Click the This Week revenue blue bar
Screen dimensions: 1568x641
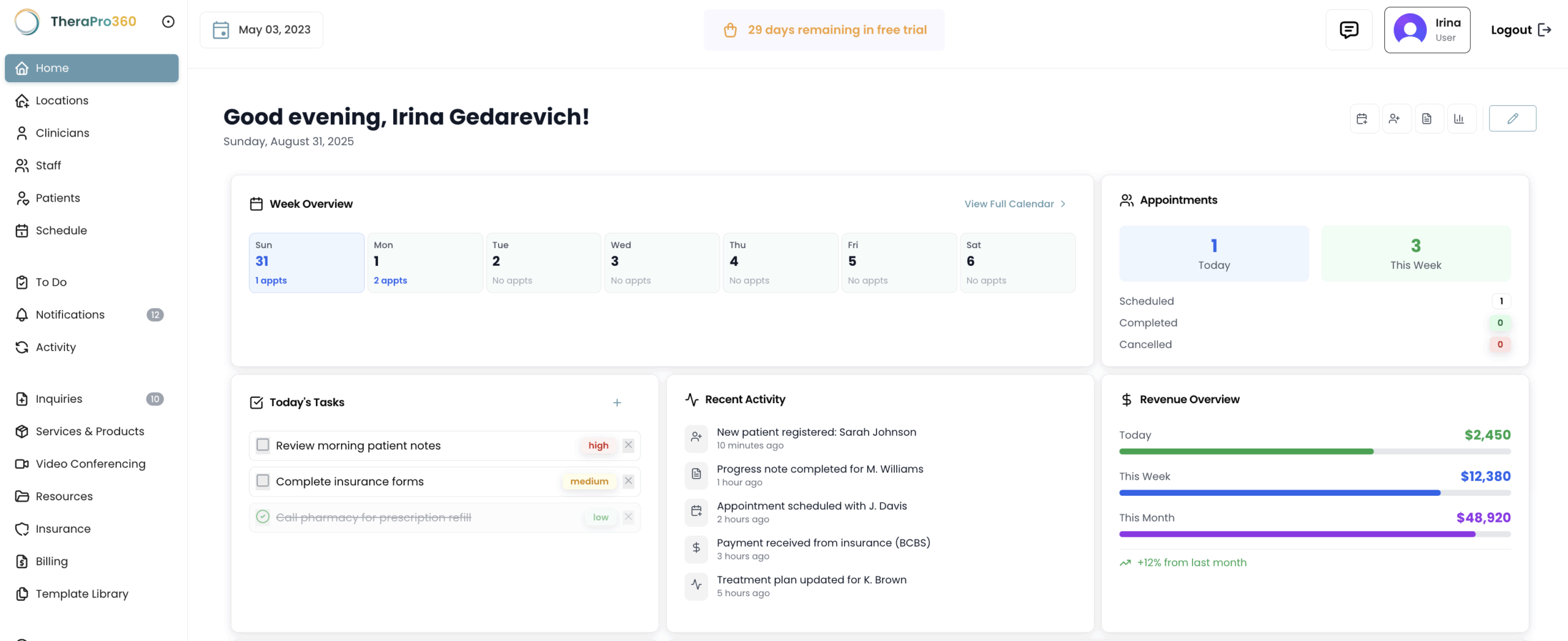[1314, 493]
